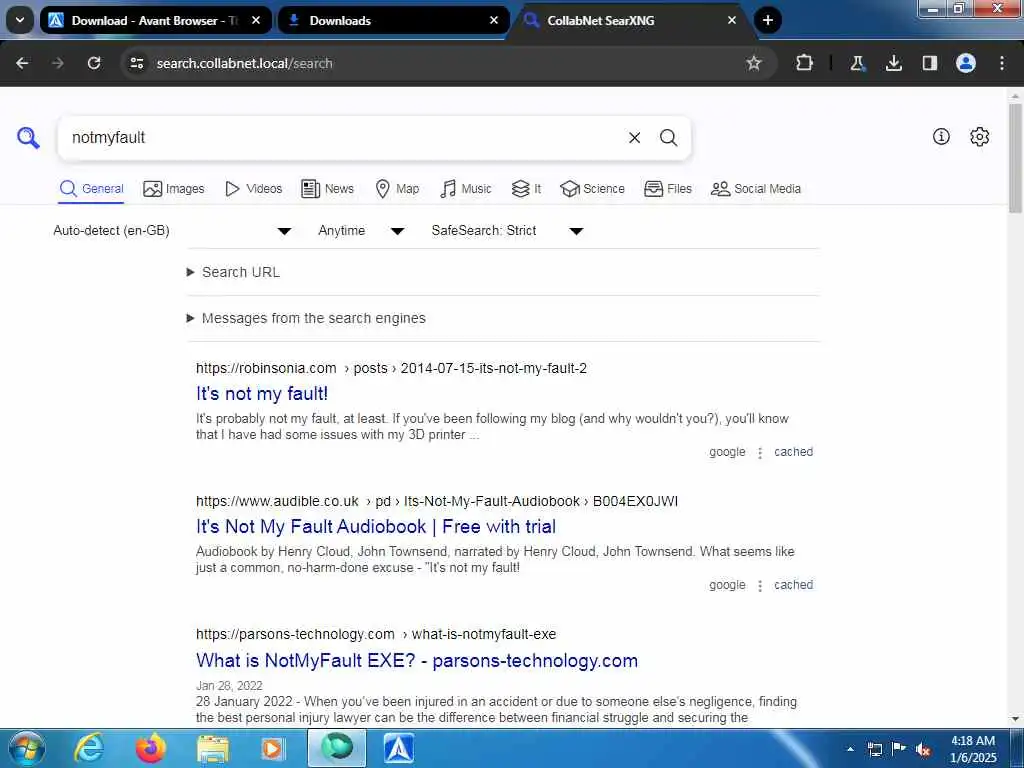Open the About info icon
This screenshot has width=1024, height=768.
click(x=941, y=136)
